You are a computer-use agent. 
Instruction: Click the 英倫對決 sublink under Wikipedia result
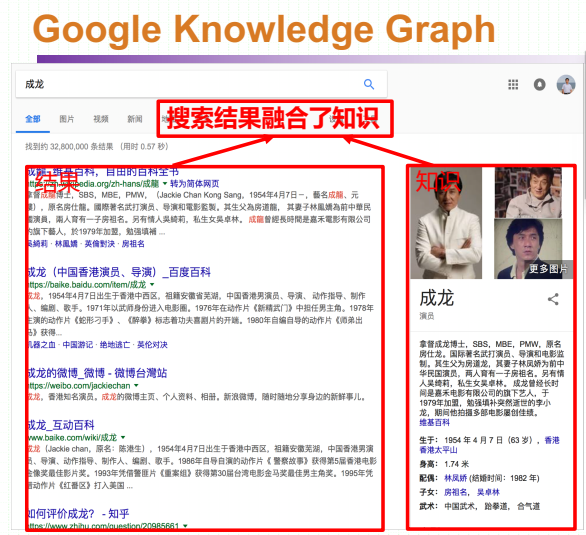click(99, 244)
